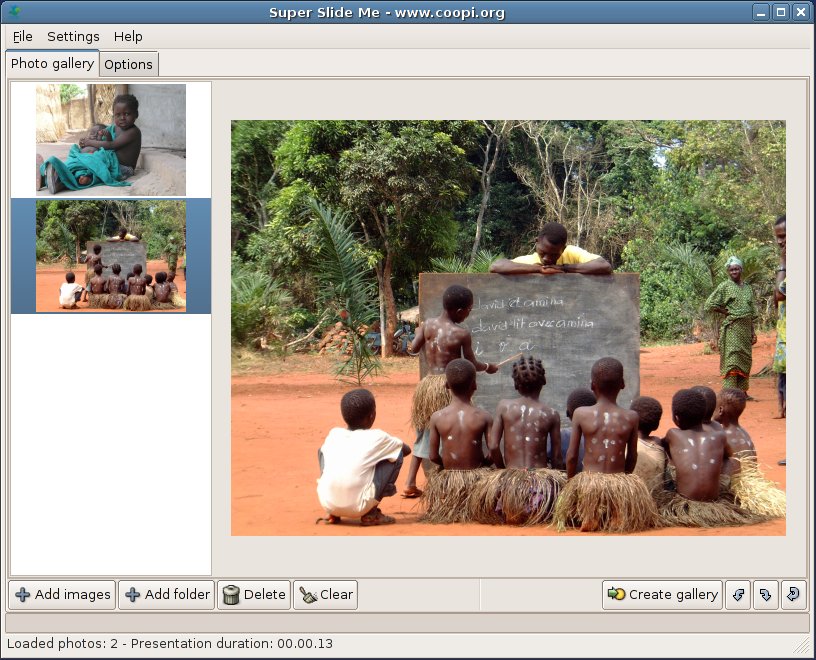Select the Photo gallery tab
816x660 pixels.
pyautogui.click(x=52, y=63)
